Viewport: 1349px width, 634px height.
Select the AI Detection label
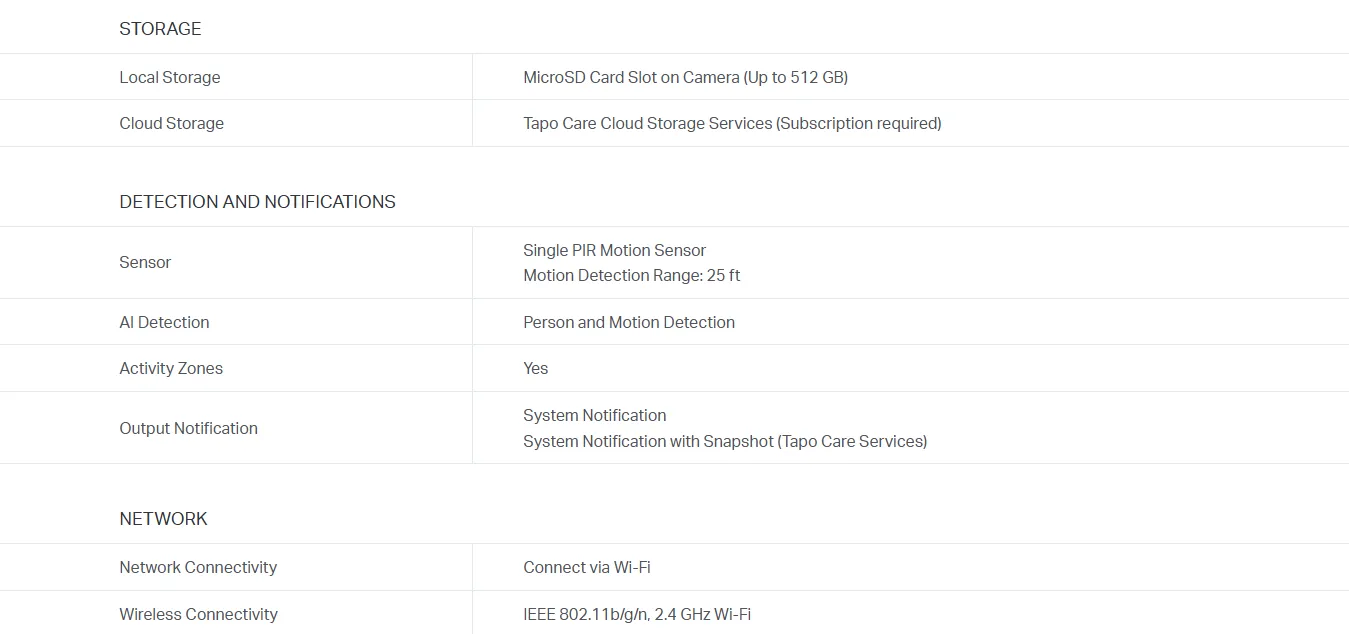(x=164, y=322)
